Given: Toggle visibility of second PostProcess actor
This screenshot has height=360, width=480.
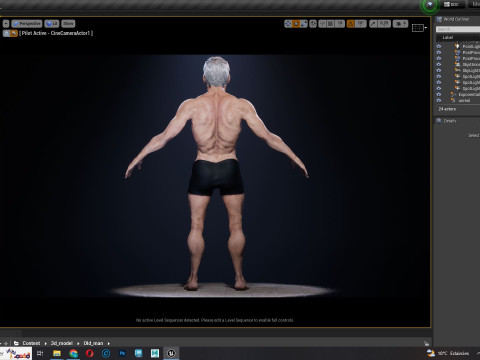Looking at the screenshot, I should 439,58.
